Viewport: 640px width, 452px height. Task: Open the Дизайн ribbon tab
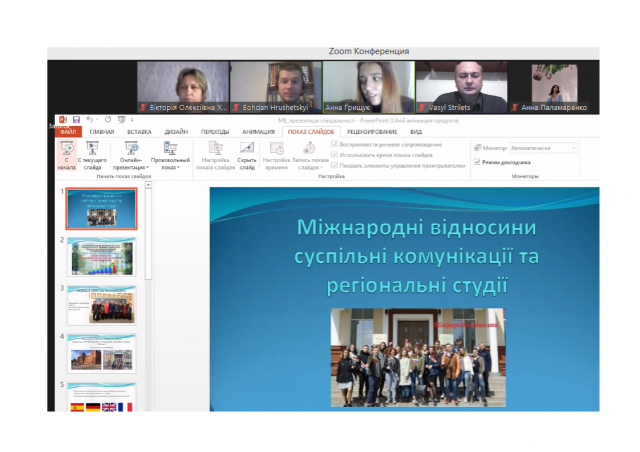click(176, 131)
